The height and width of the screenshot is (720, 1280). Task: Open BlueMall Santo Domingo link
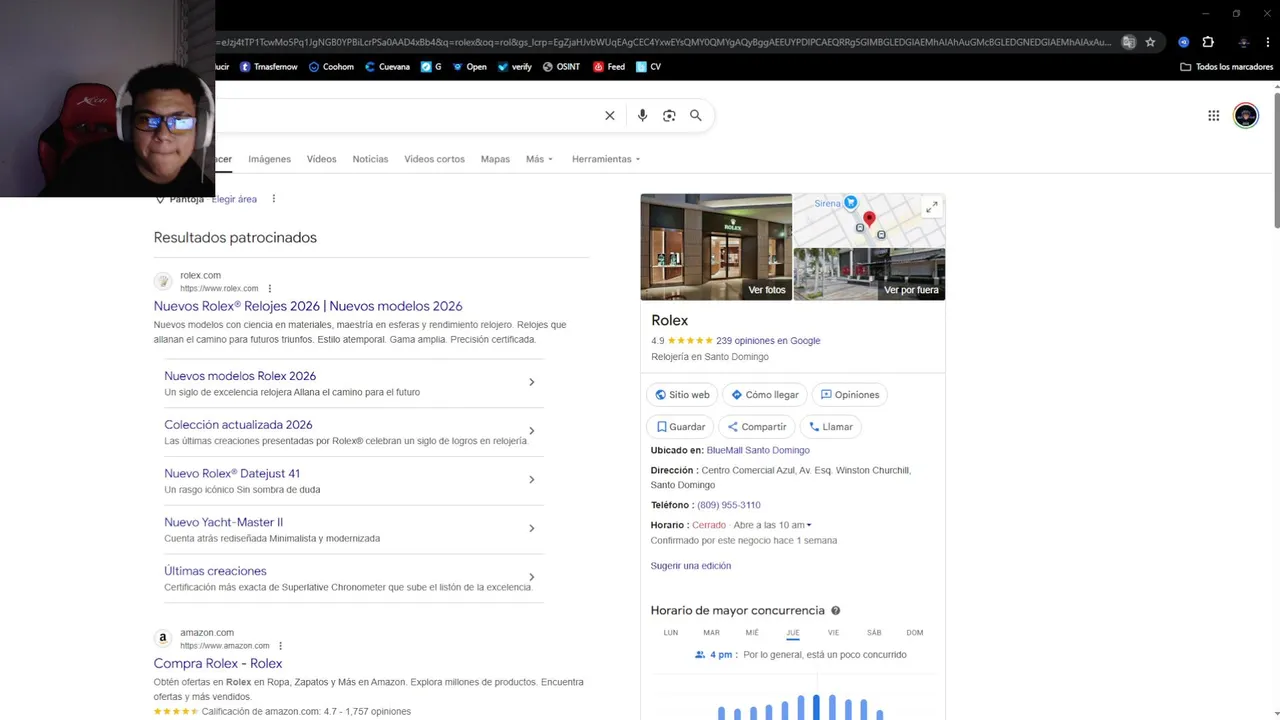(x=758, y=451)
